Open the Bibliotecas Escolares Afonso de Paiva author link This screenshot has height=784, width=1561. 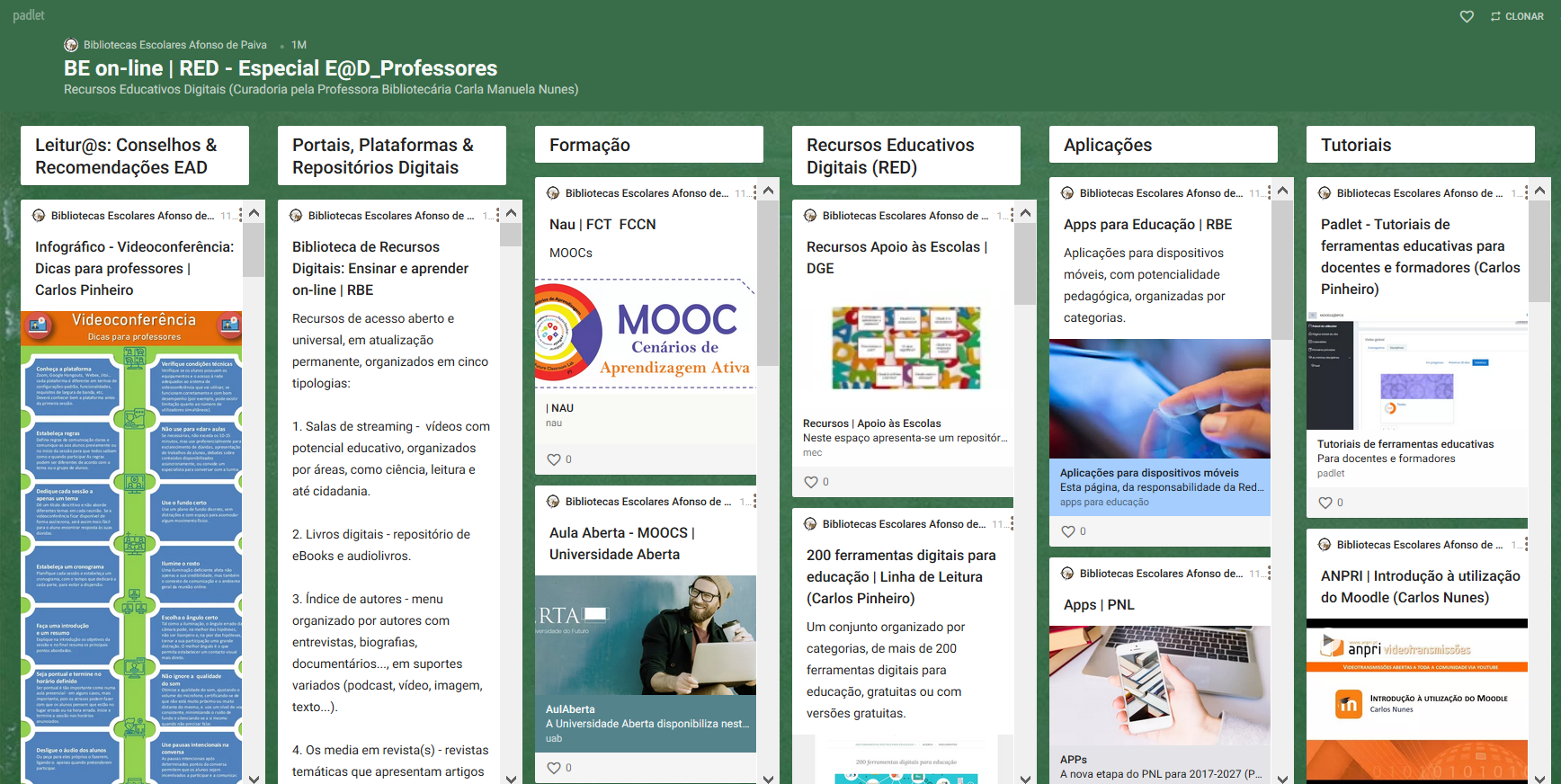pyautogui.click(x=174, y=45)
